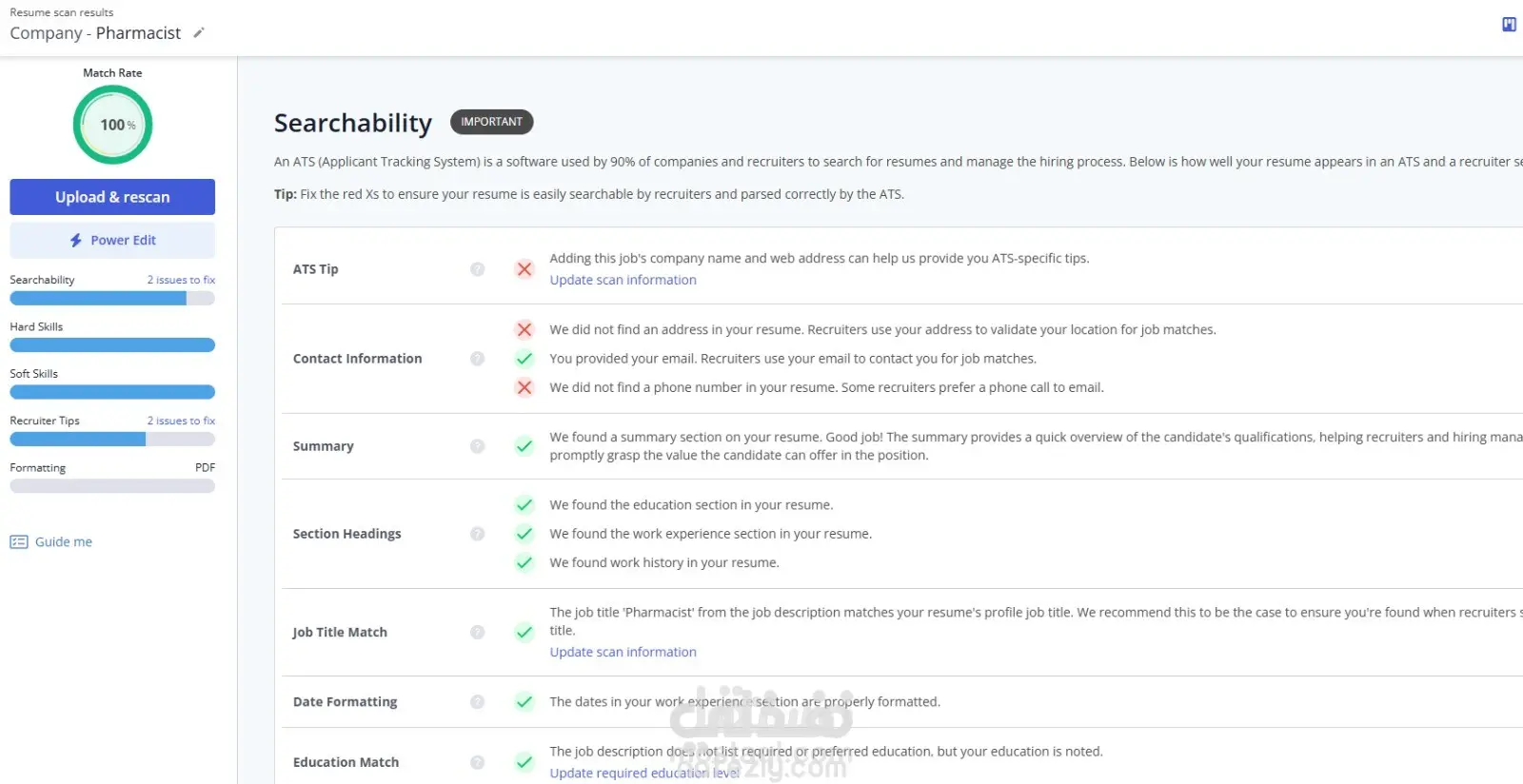Click Recruiter Tips 2 issues to fix link

click(181, 421)
